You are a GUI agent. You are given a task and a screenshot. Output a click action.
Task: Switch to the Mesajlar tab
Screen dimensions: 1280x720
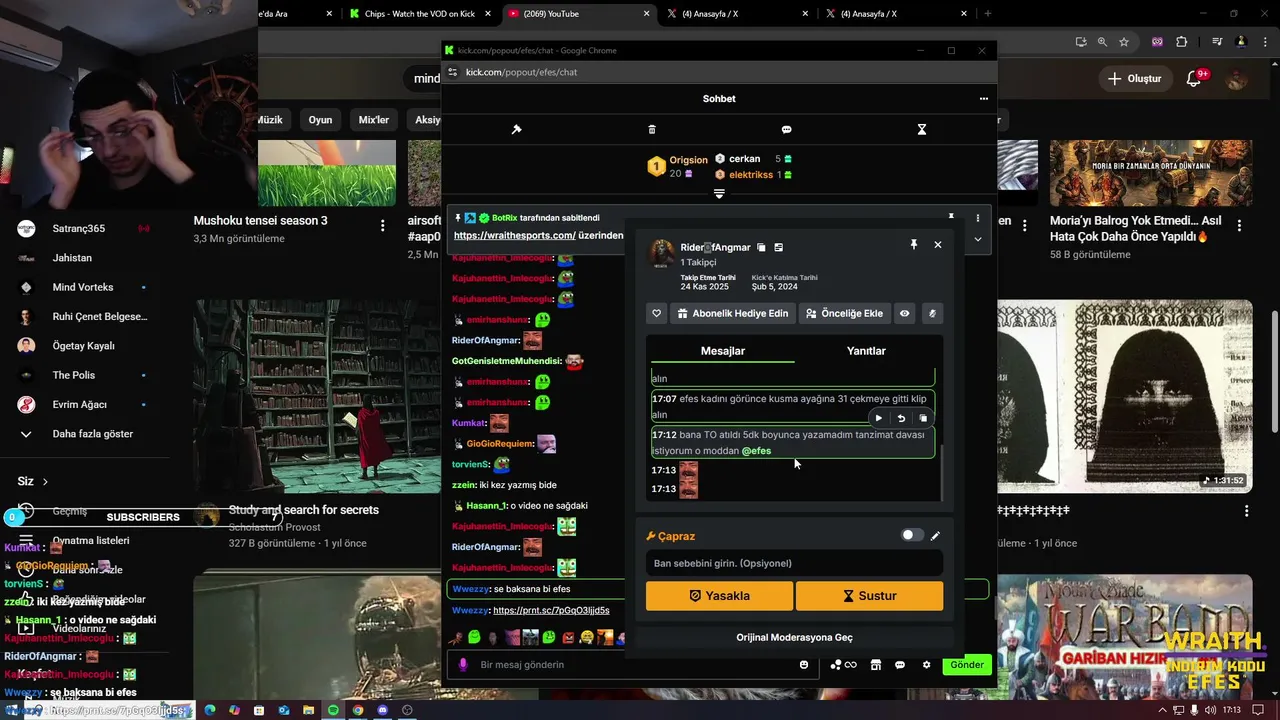click(722, 351)
